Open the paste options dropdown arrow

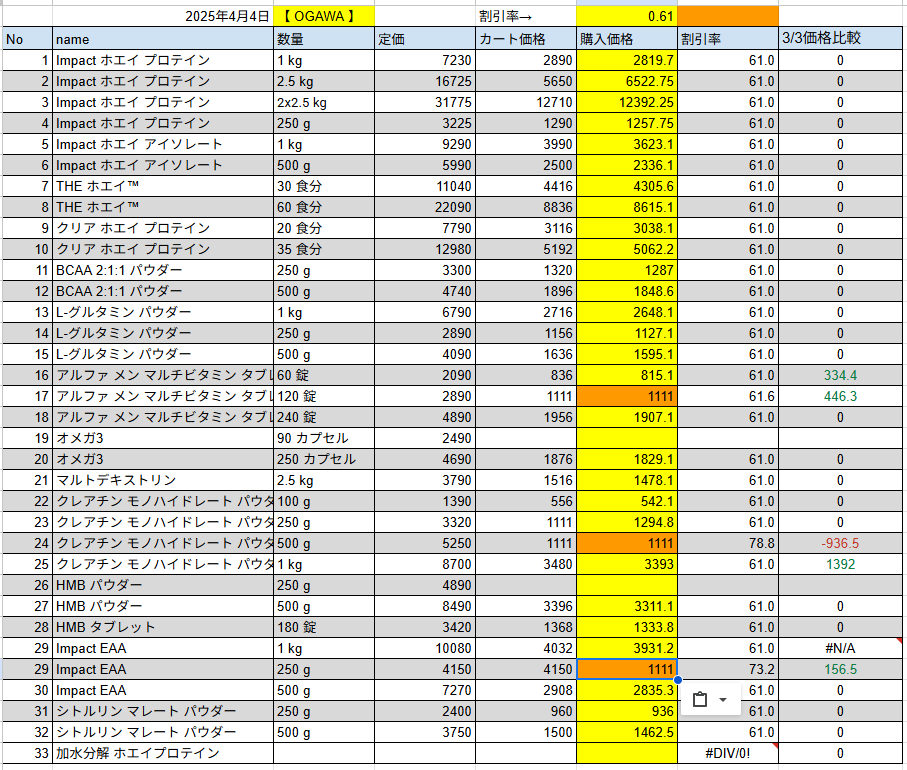(722, 699)
